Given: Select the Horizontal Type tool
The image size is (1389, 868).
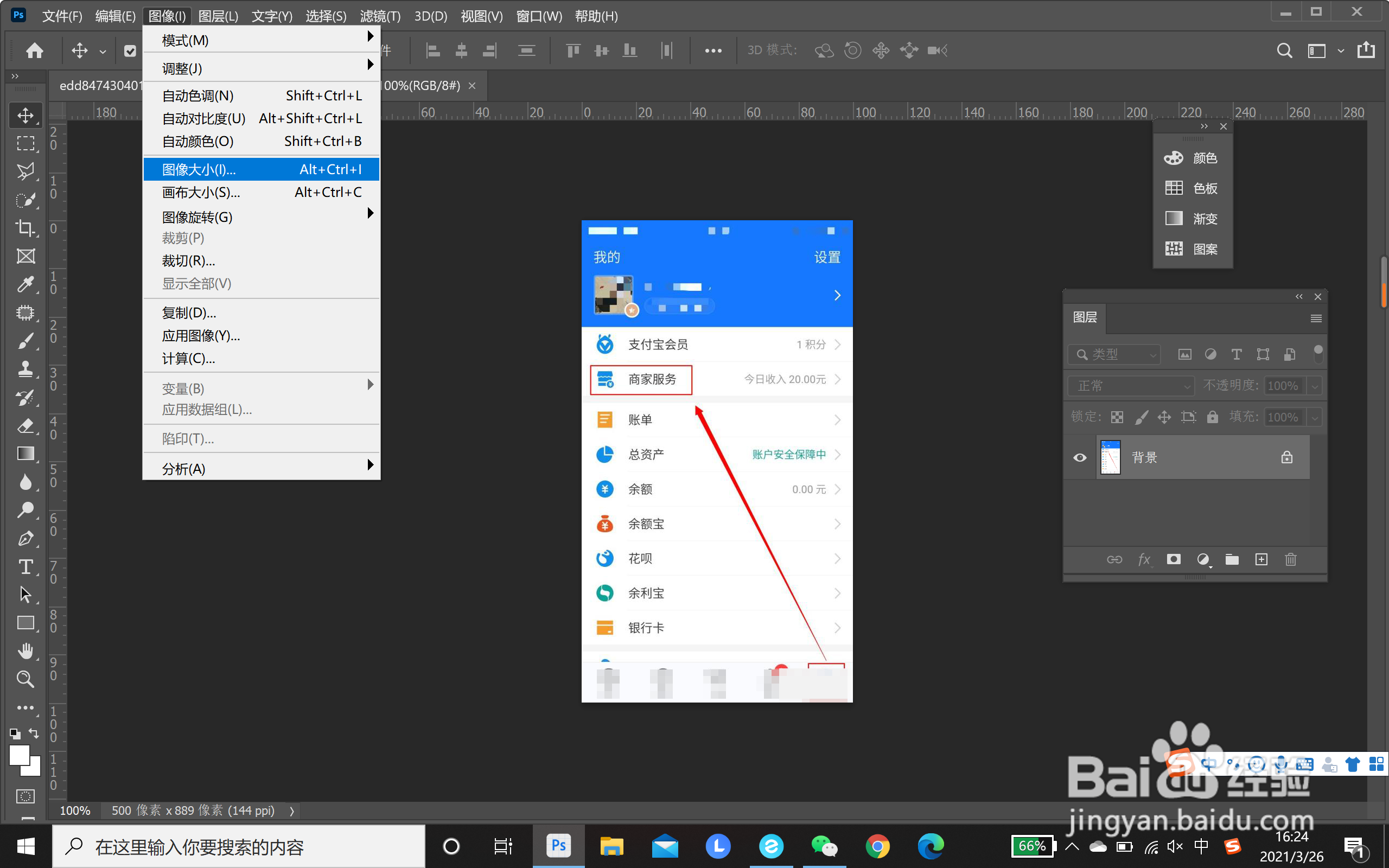Looking at the screenshot, I should 26,566.
